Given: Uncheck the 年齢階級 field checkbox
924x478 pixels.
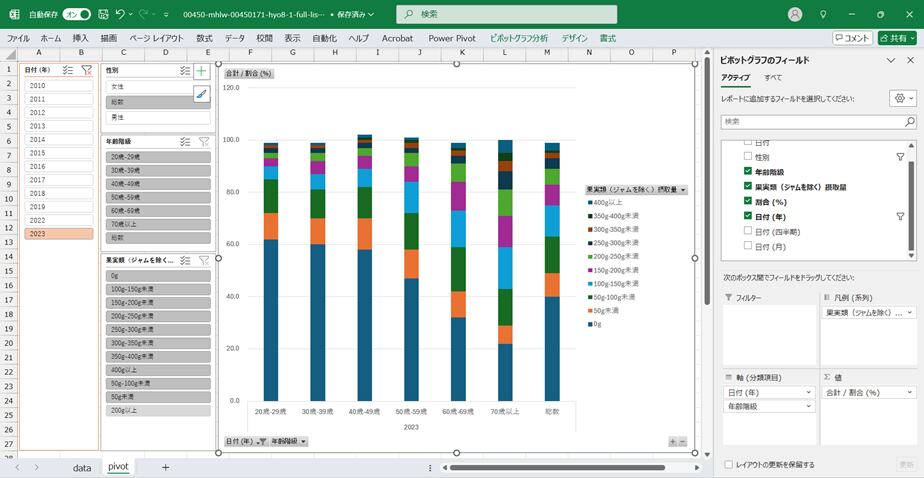Looking at the screenshot, I should pyautogui.click(x=747, y=171).
